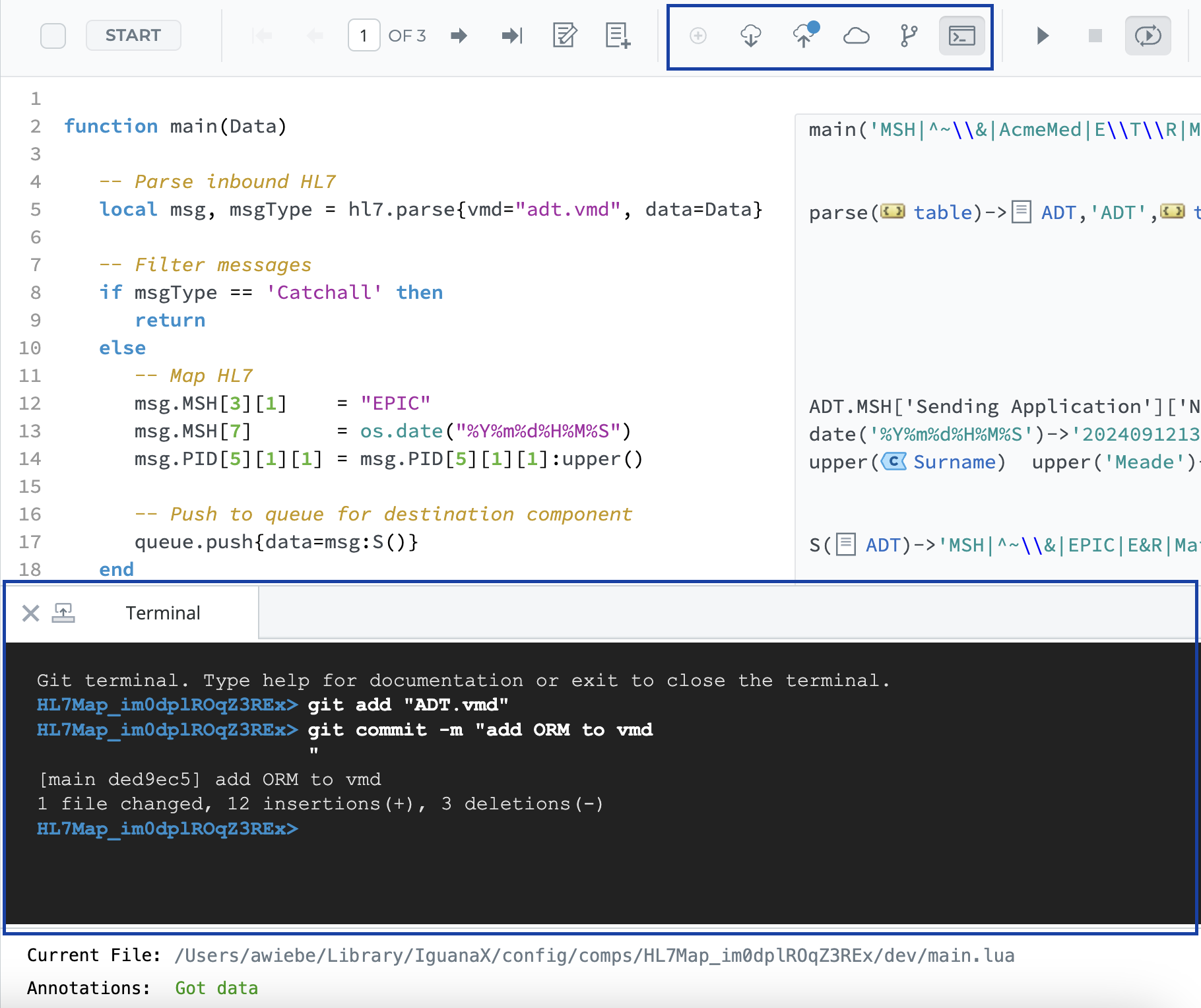1201x1008 pixels.
Task: Toggle the auto-run loop button
Action: pyautogui.click(x=1148, y=36)
